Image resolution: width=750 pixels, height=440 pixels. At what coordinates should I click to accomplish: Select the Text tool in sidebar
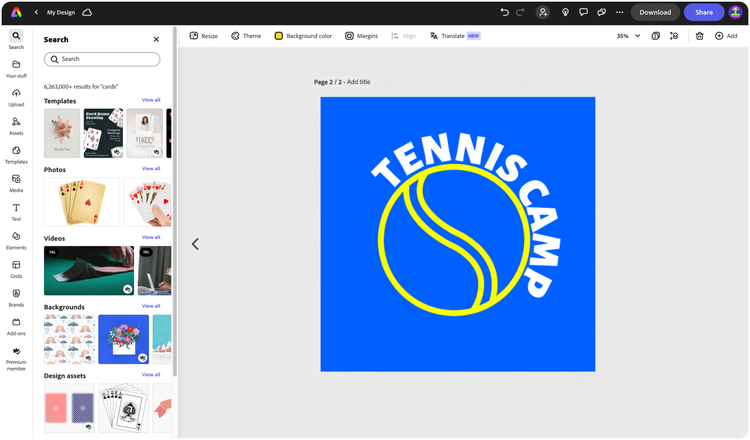16,212
